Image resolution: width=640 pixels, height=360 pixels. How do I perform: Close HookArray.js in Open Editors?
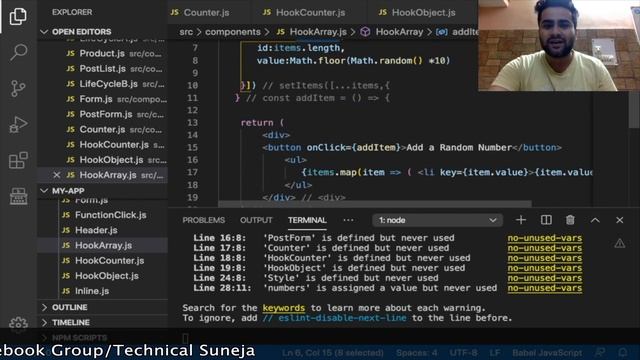click(x=57, y=175)
